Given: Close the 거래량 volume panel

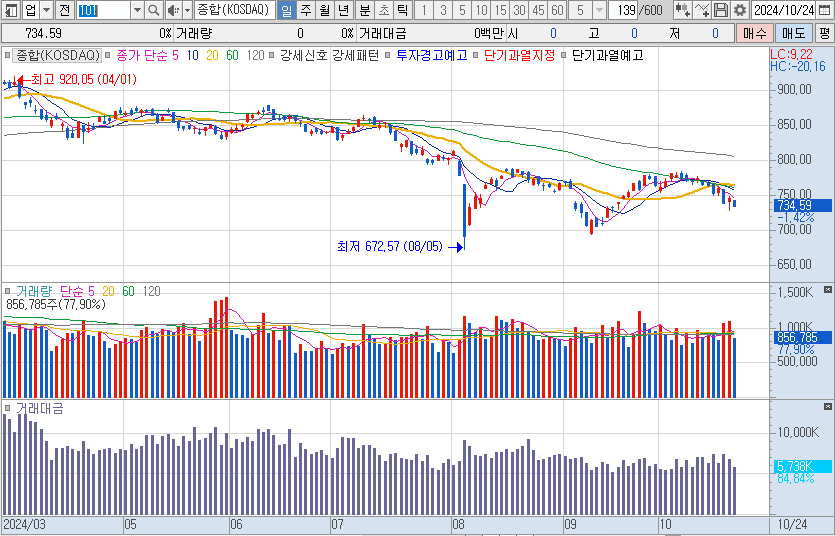Looking at the screenshot, I should [x=828, y=290].
